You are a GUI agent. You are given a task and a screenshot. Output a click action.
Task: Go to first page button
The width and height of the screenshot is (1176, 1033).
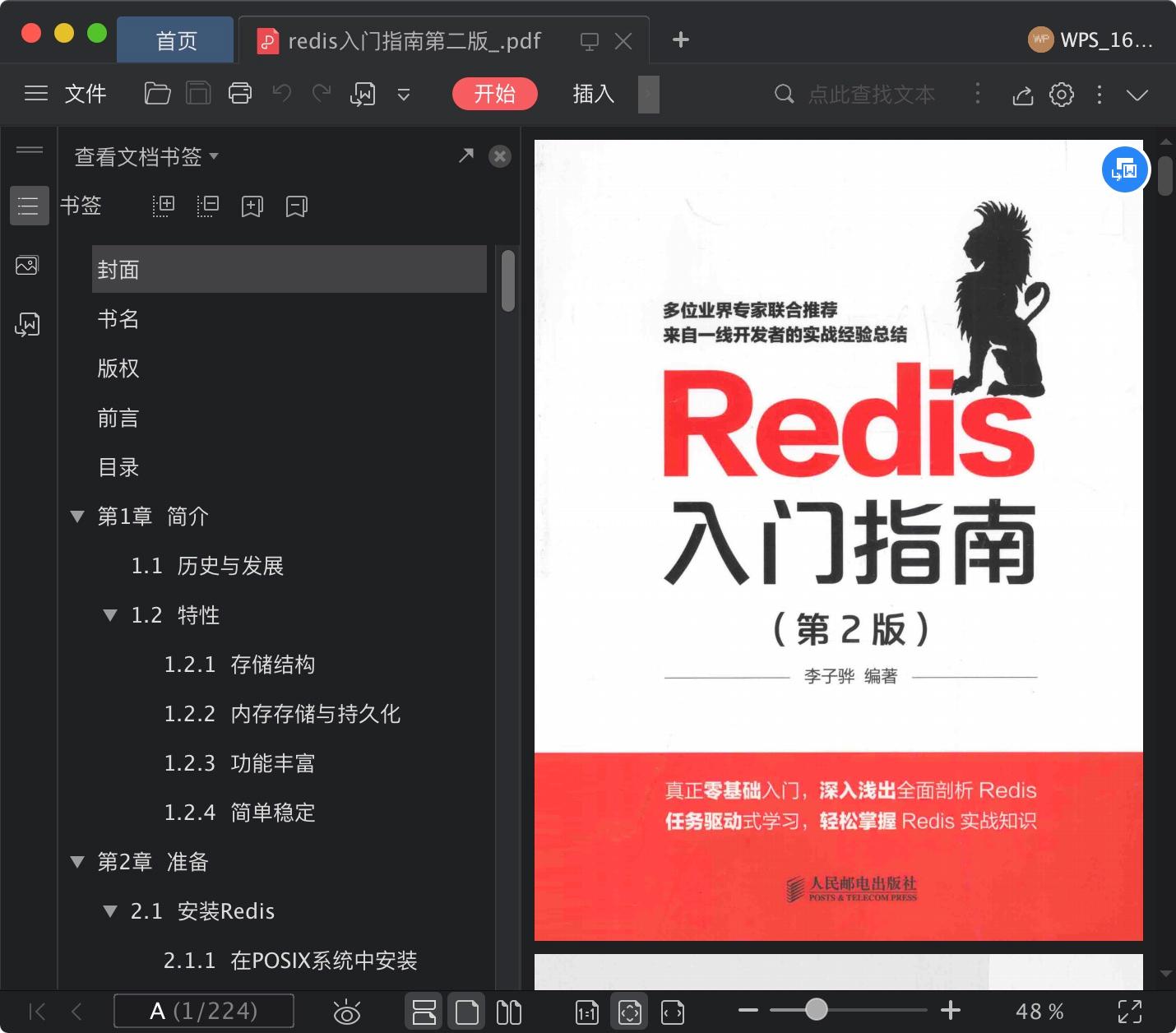click(x=37, y=1012)
